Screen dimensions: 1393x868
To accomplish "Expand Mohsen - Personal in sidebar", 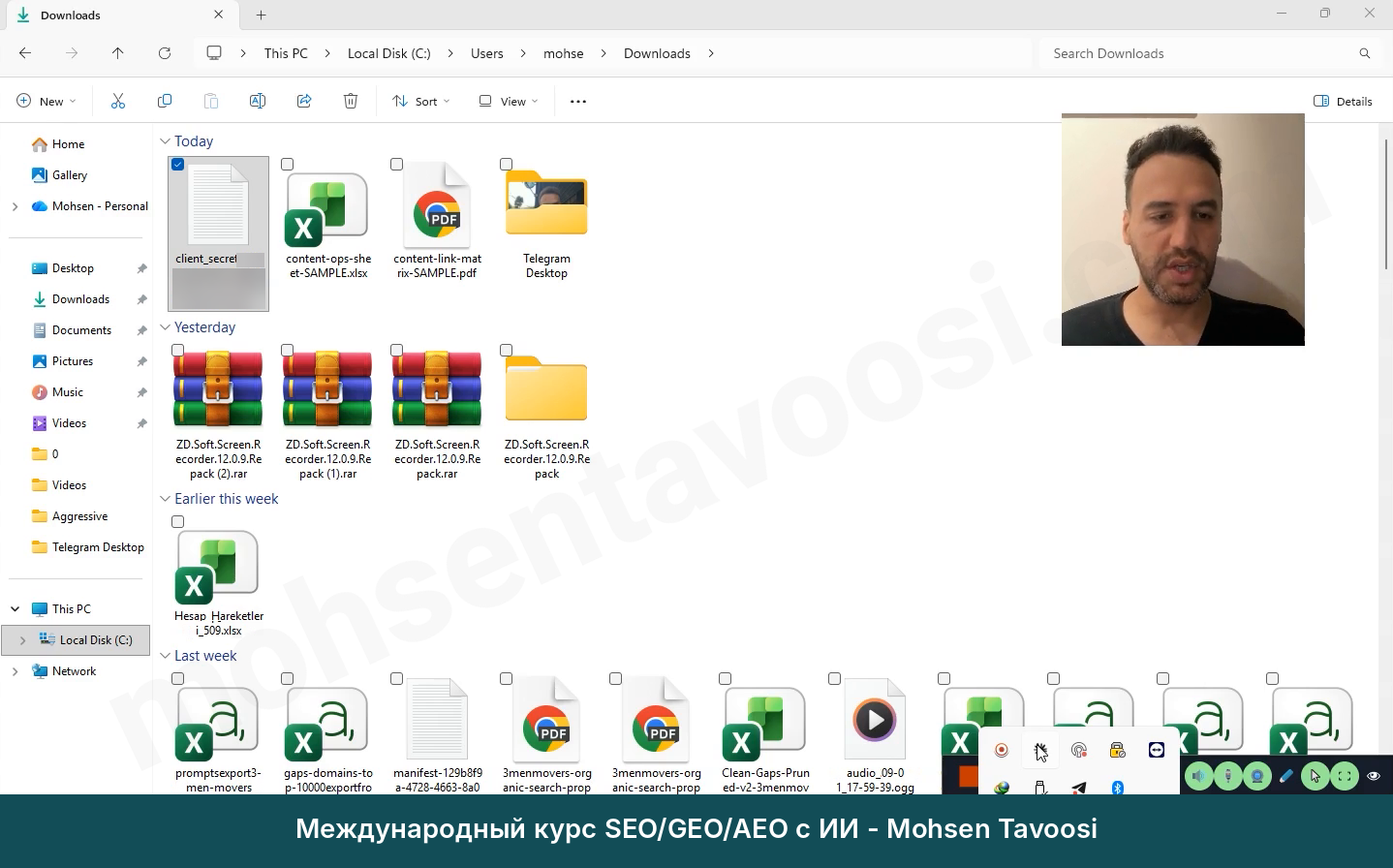I will tap(15, 206).
